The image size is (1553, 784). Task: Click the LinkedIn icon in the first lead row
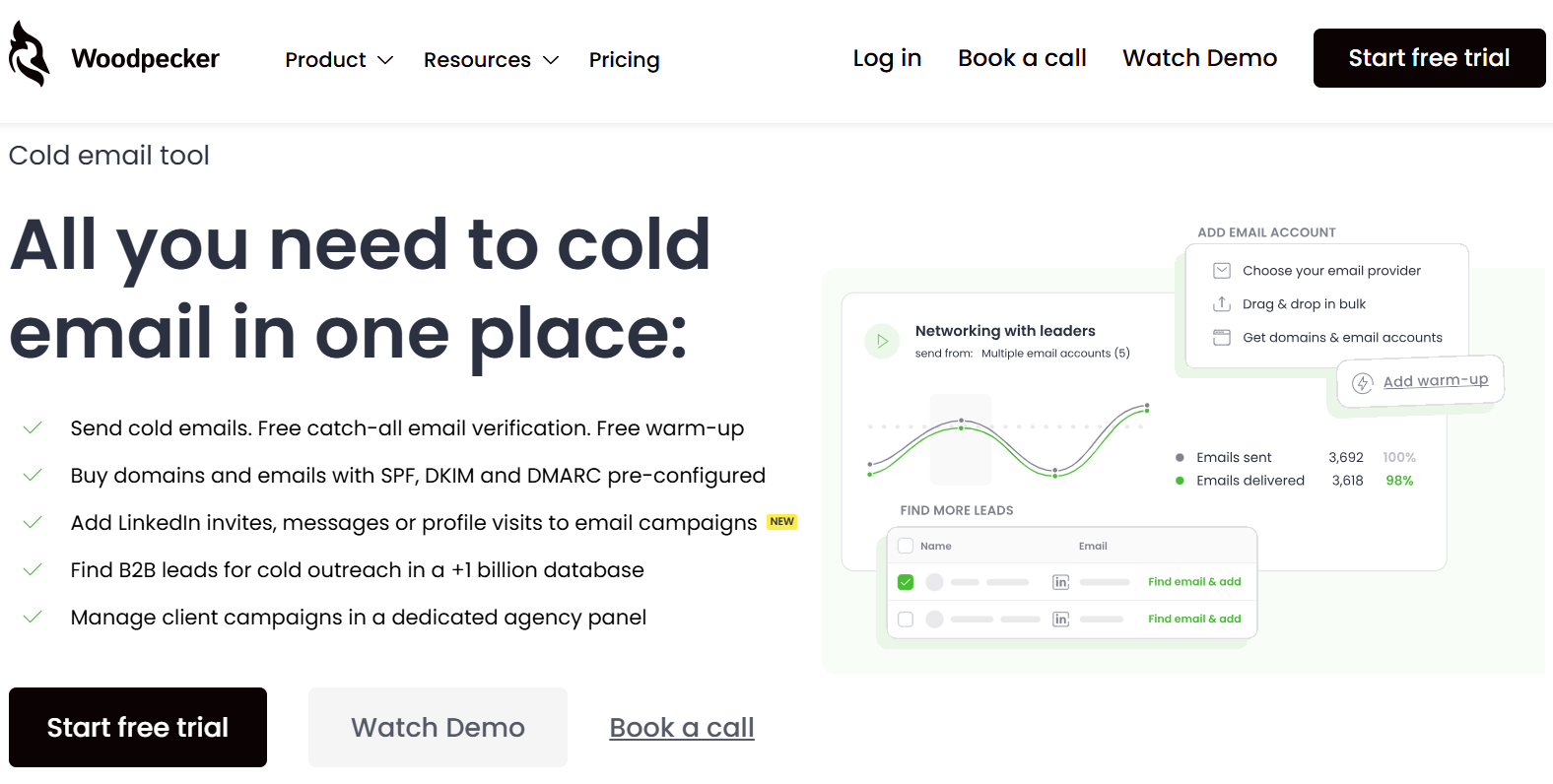click(1060, 582)
